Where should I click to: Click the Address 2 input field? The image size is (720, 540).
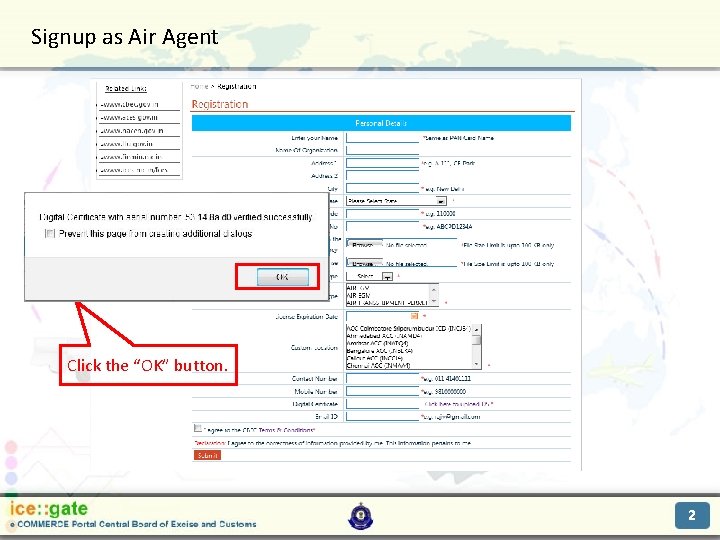coord(382,176)
